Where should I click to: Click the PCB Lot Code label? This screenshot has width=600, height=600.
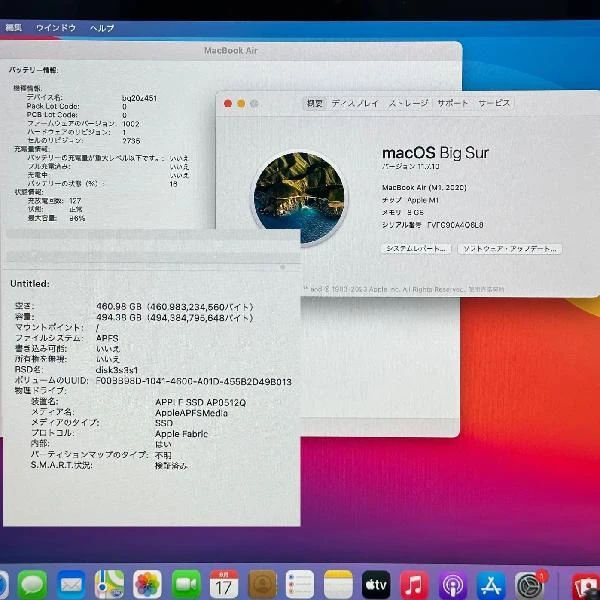52,115
